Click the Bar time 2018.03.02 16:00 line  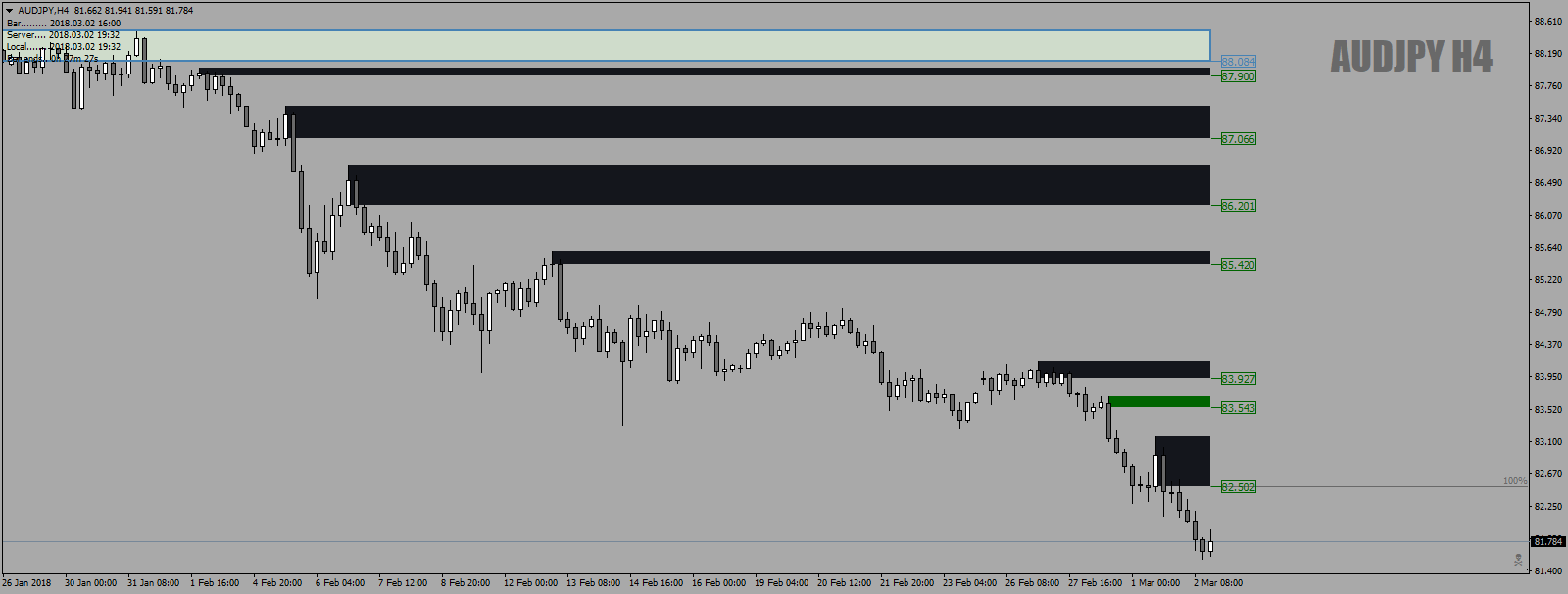pyautogui.click(x=64, y=23)
